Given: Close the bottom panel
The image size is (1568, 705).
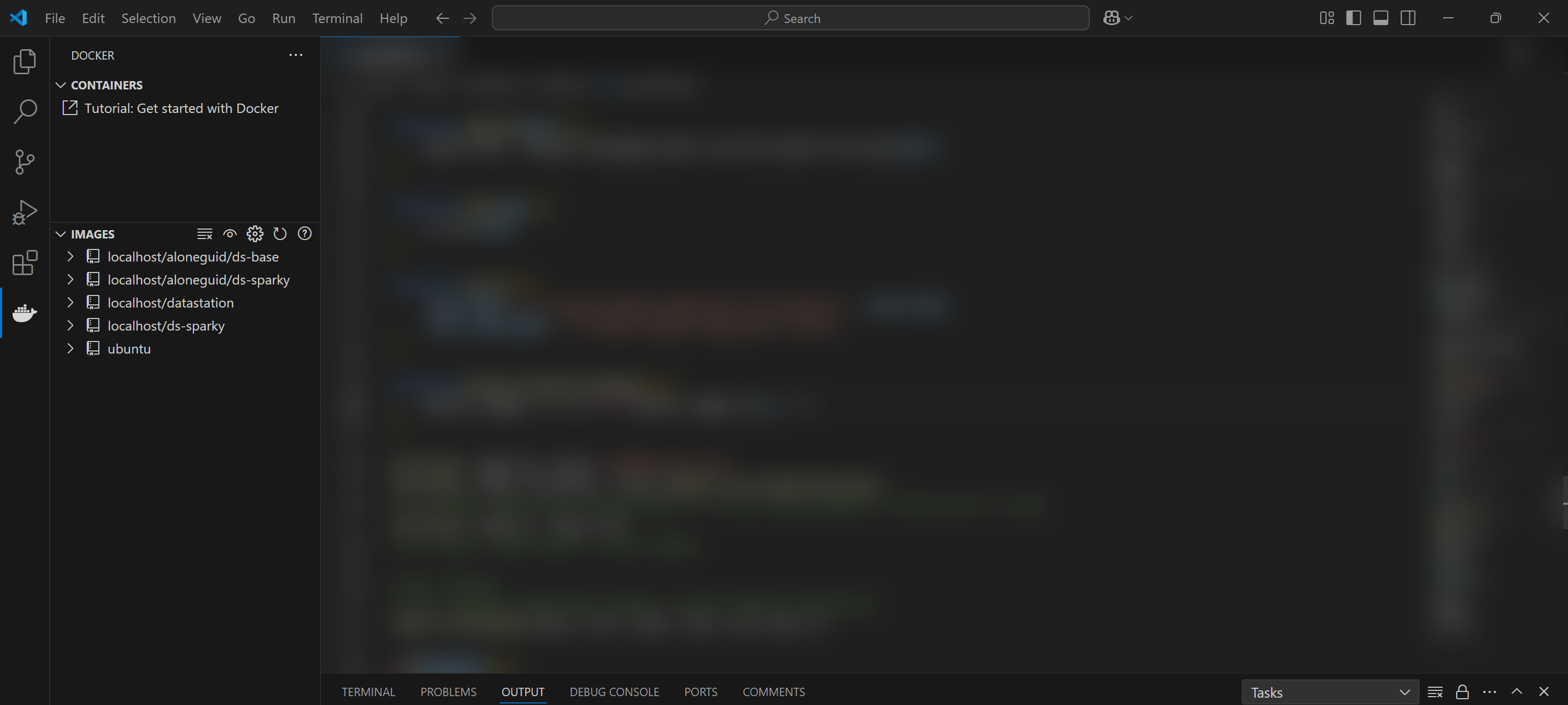Looking at the screenshot, I should pos(1543,691).
